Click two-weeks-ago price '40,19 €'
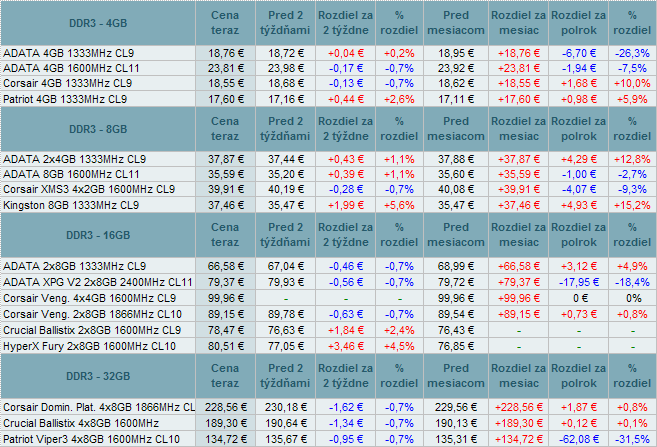The width and height of the screenshot is (657, 447). click(x=286, y=189)
